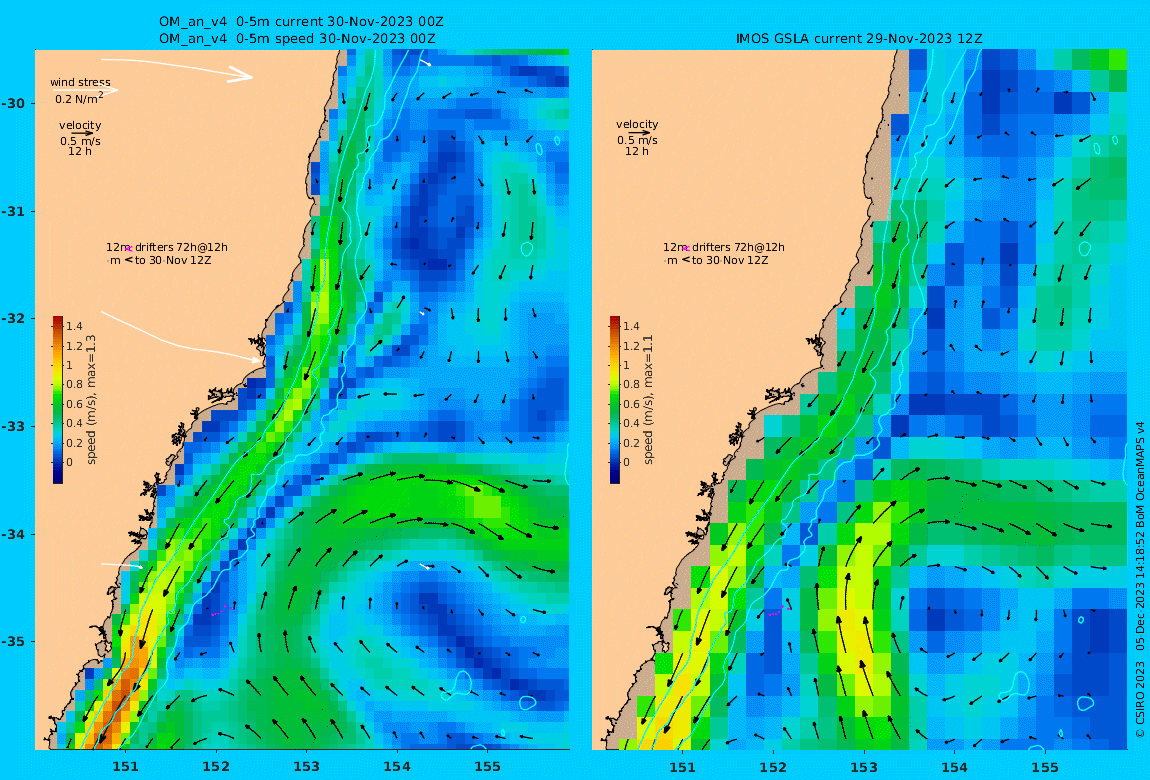This screenshot has width=1150, height=780.
Task: Click 'to 30 Nov 12Z' in the IMOS GSLA panel
Action: coord(730,260)
